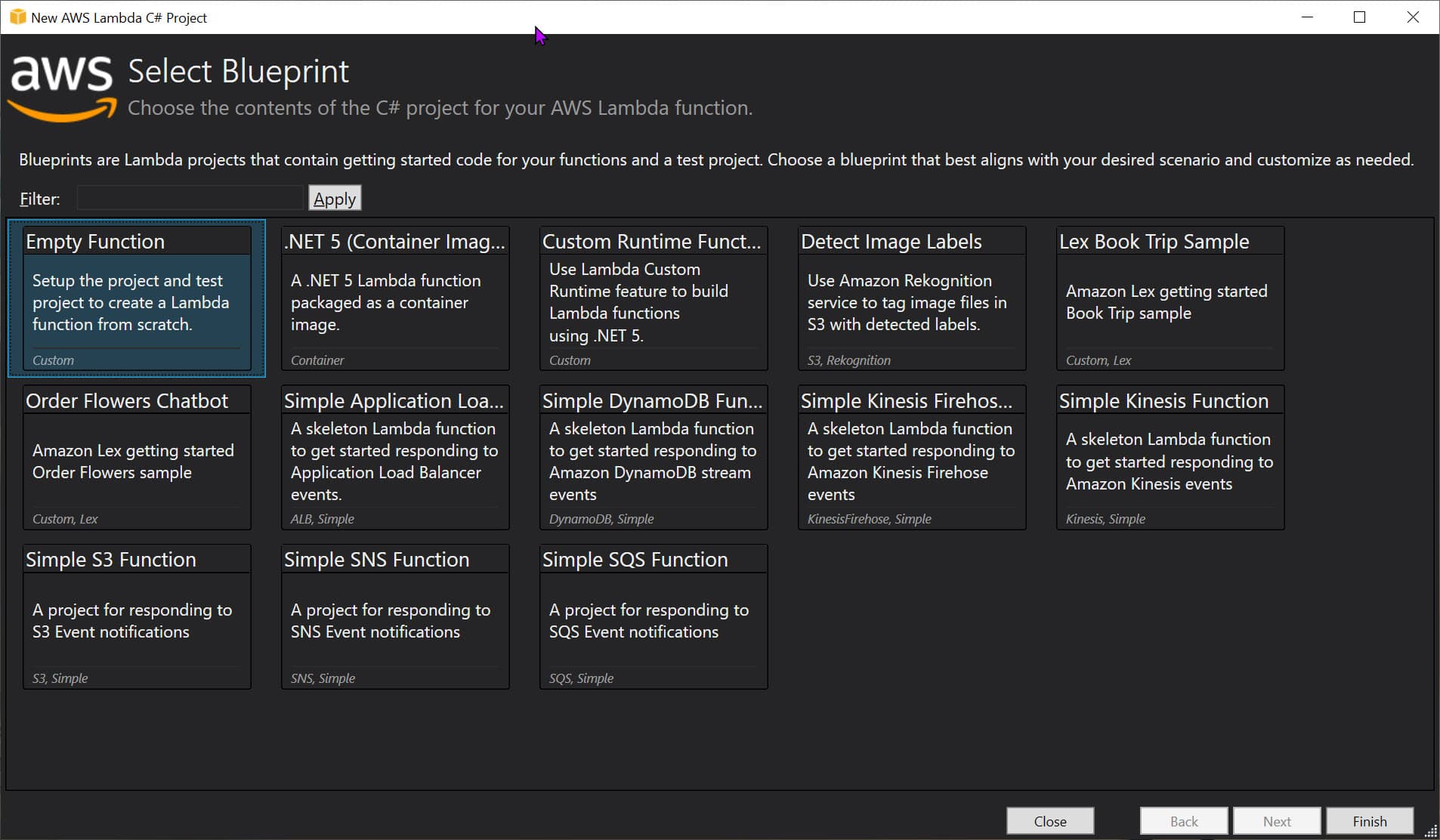Close the dialog with the X button

coord(1413,17)
